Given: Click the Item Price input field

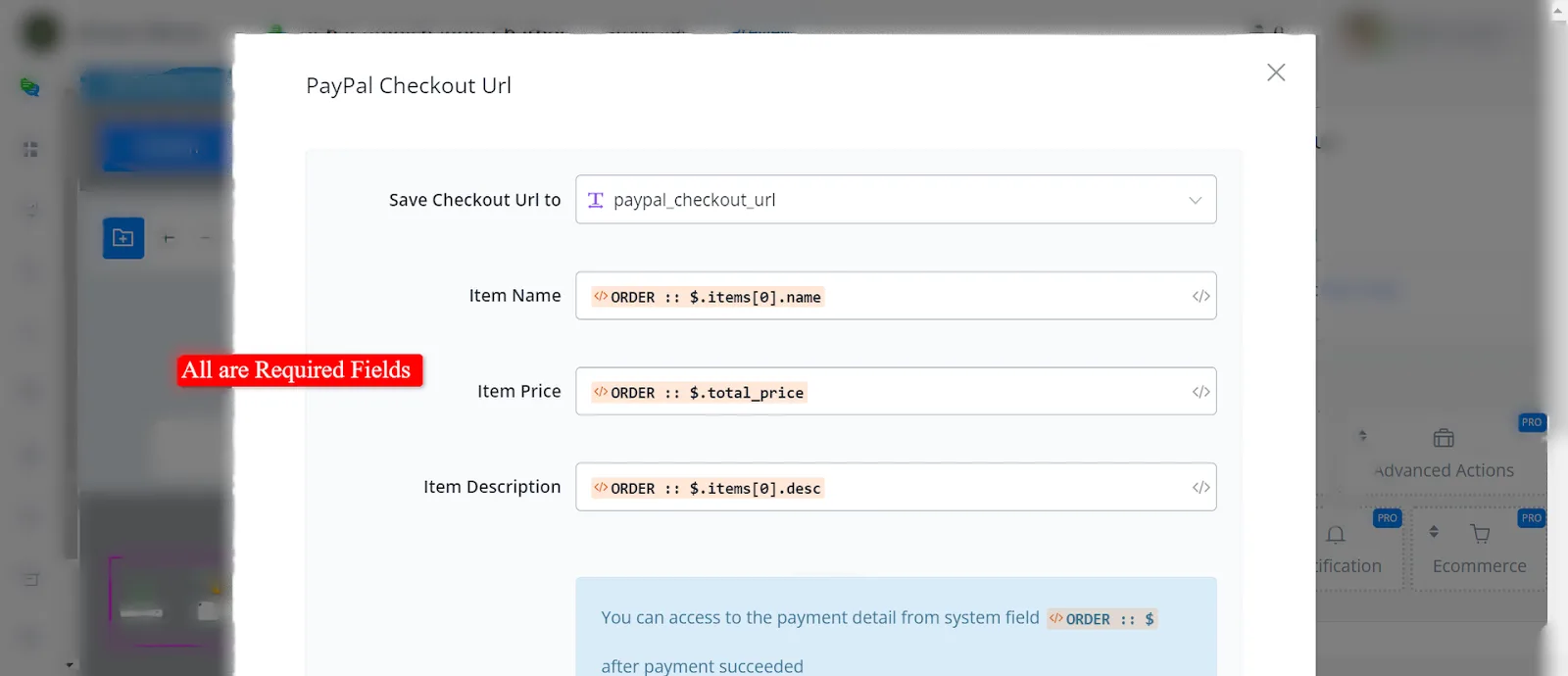Looking at the screenshot, I should [x=896, y=391].
